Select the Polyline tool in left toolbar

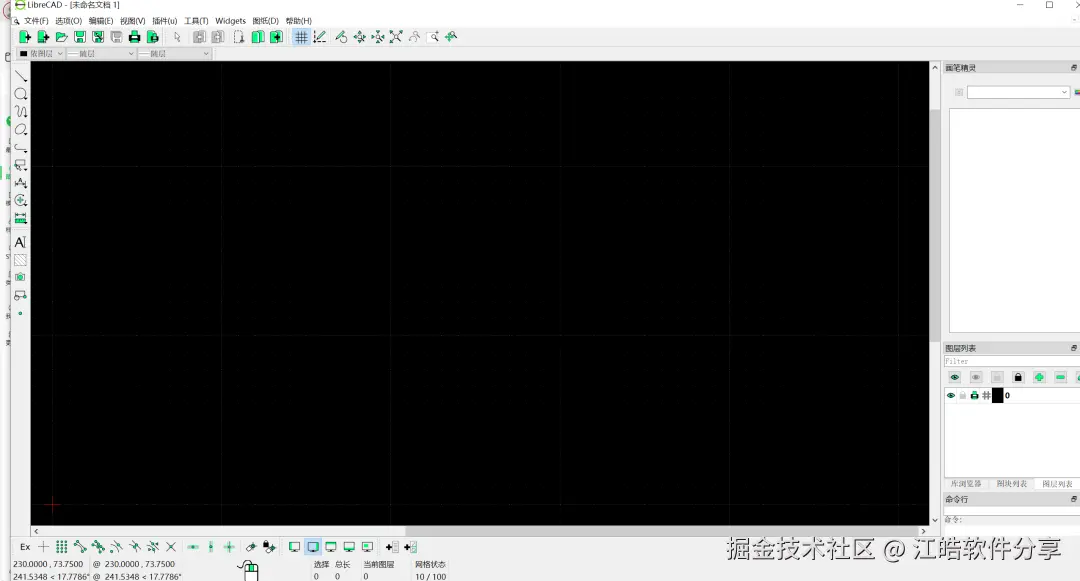(x=21, y=147)
